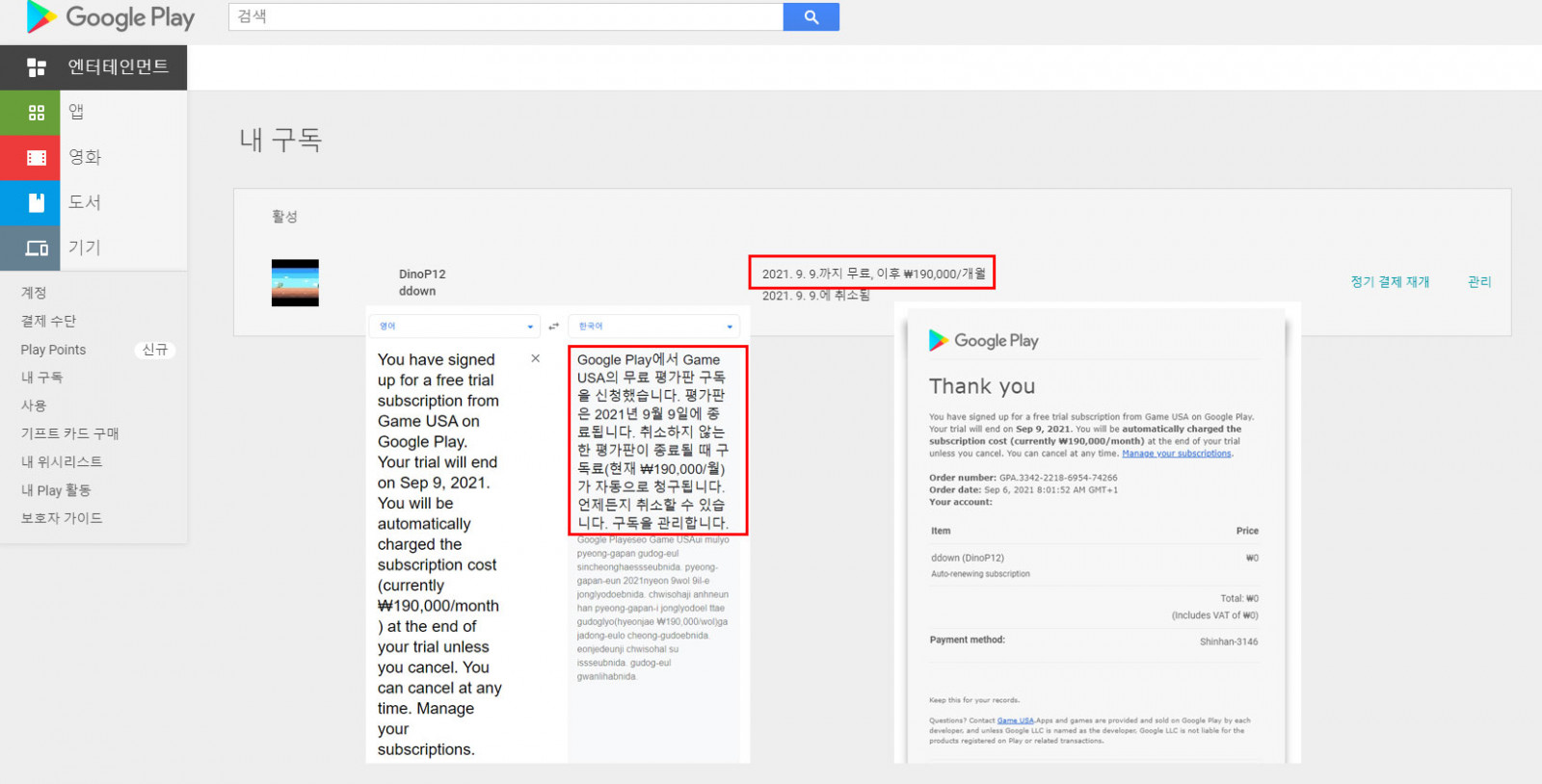1542x784 pixels.
Task: Click the 관리 link for the subscription
Action: point(1478,281)
